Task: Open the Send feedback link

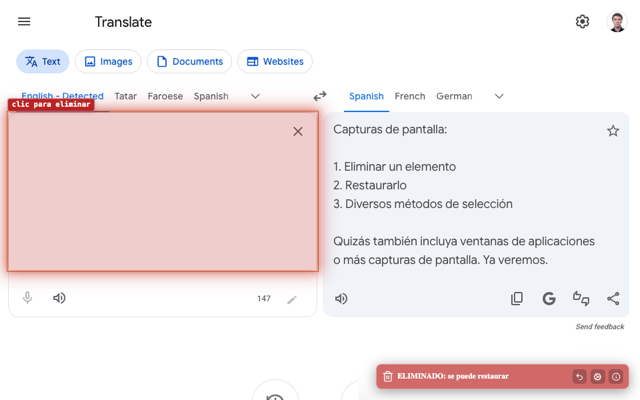Action: pyautogui.click(x=600, y=327)
